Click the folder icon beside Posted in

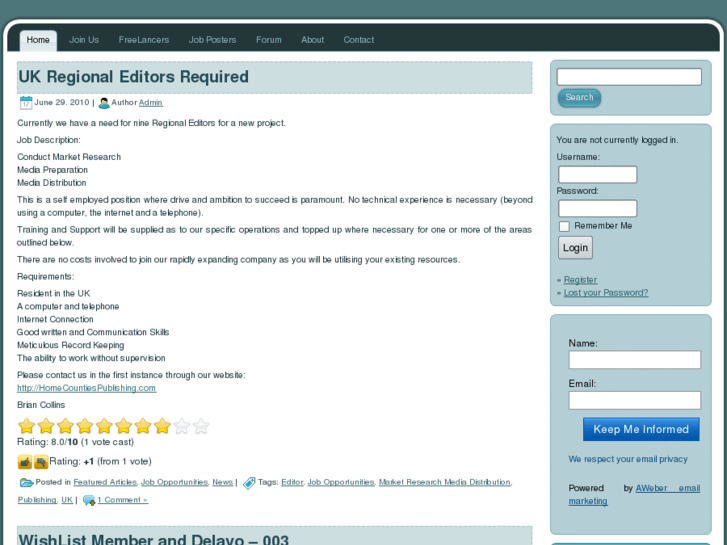point(26,483)
